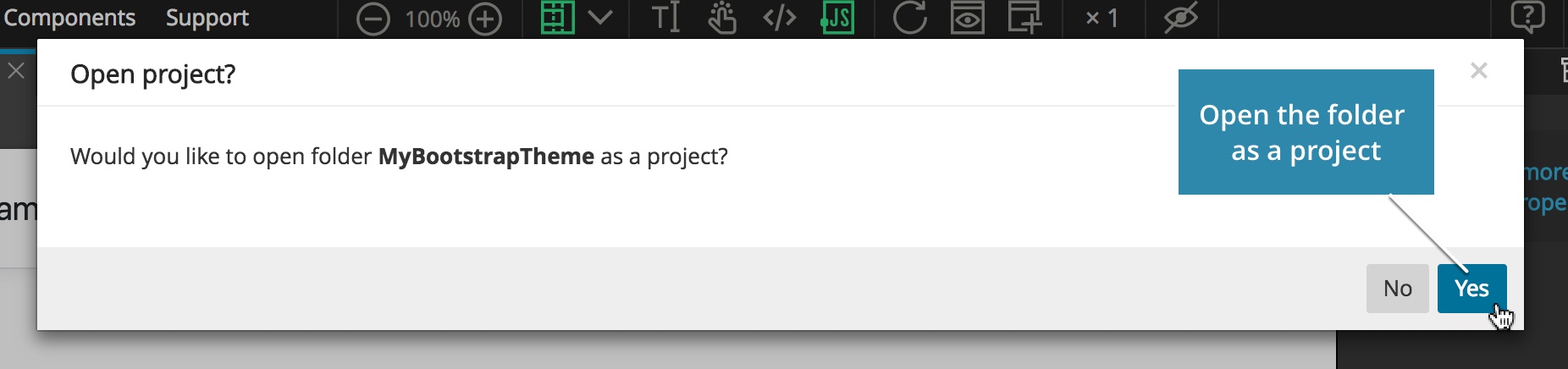Open the 100% zoom level setting

click(432, 19)
